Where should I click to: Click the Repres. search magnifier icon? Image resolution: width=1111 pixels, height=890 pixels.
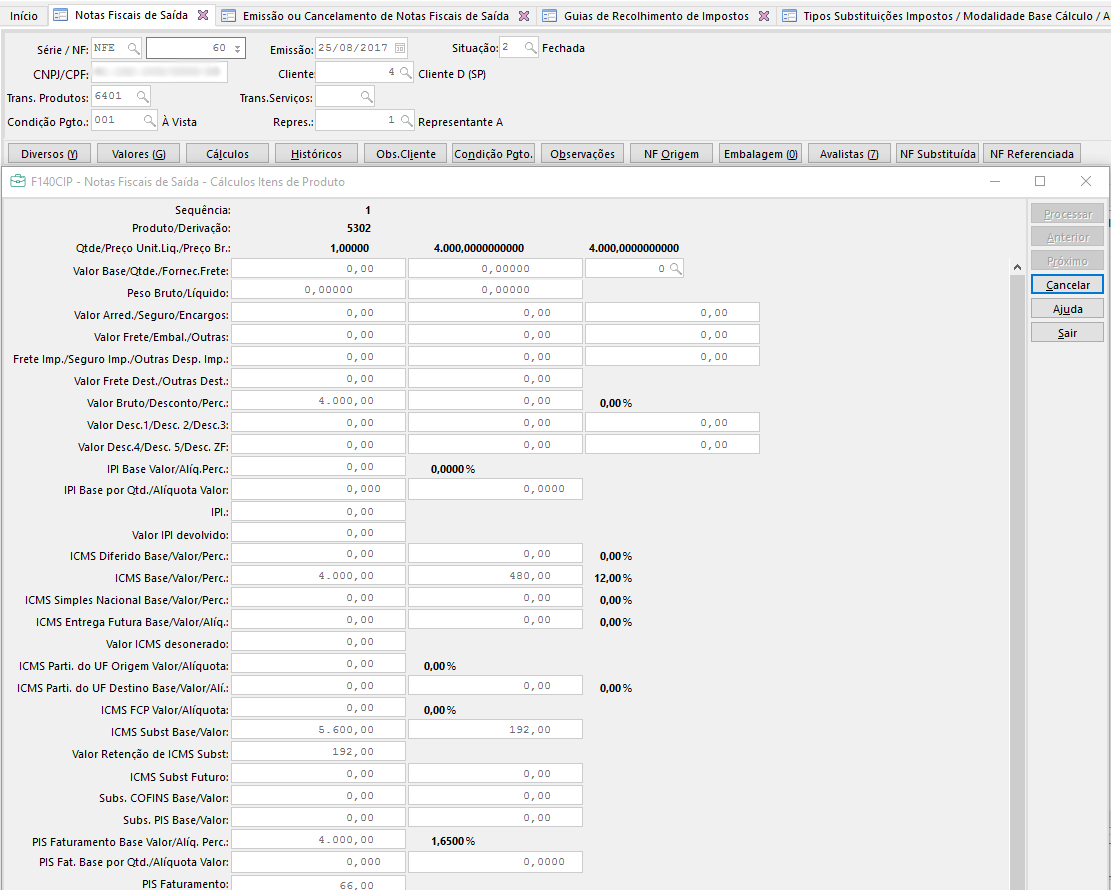(406, 120)
